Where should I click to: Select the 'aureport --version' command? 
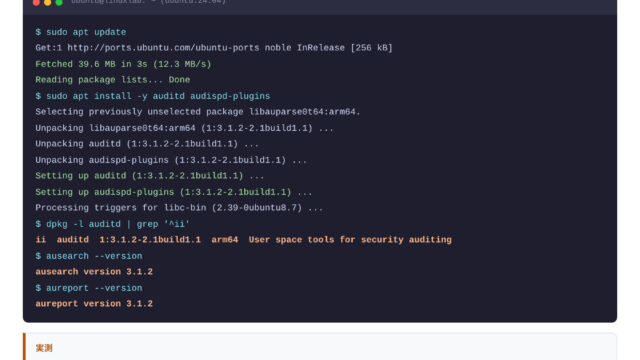pos(89,288)
